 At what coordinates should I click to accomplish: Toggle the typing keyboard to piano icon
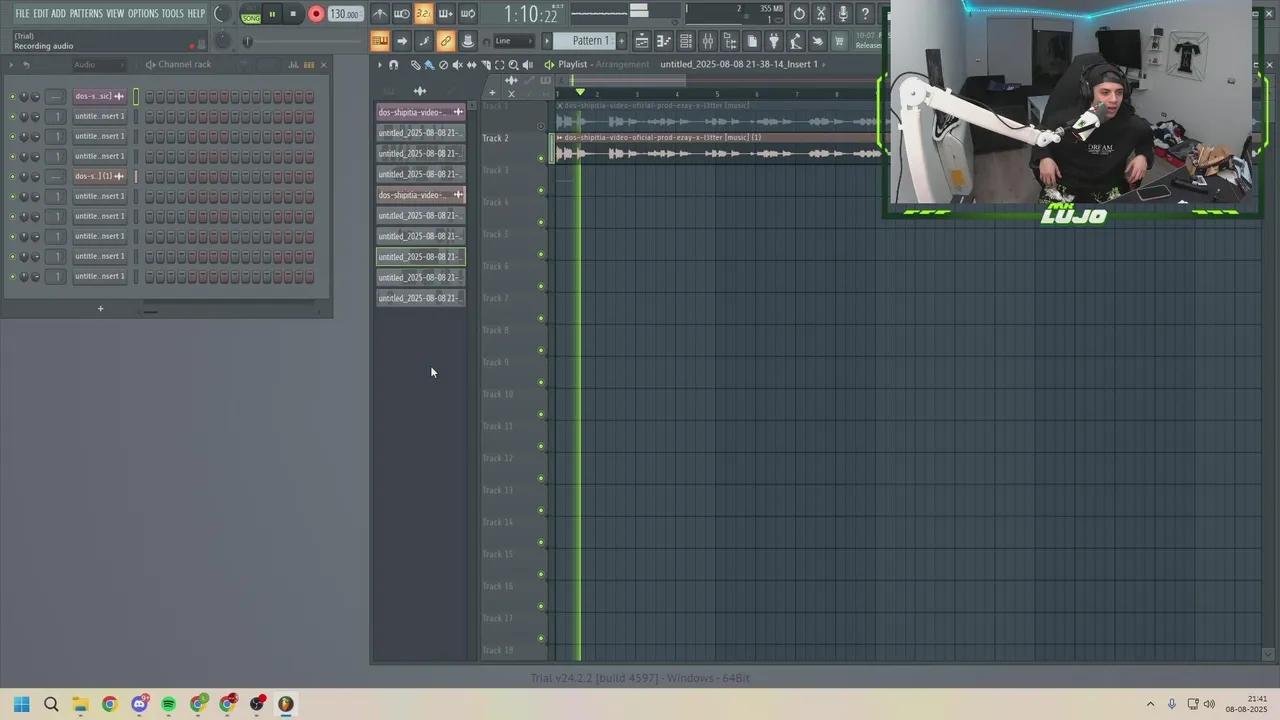coord(380,41)
